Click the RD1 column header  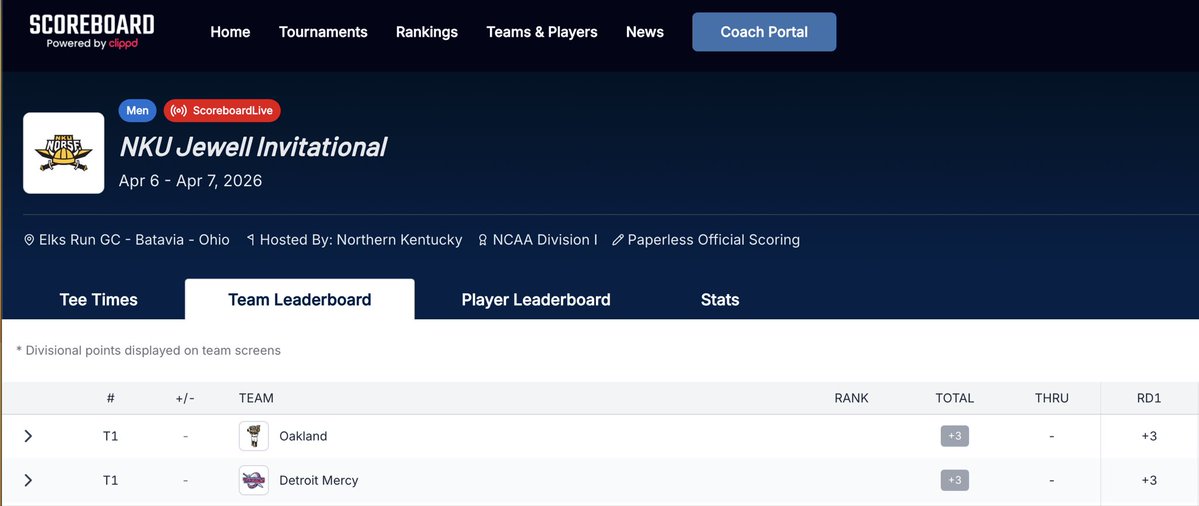pyautogui.click(x=1149, y=398)
